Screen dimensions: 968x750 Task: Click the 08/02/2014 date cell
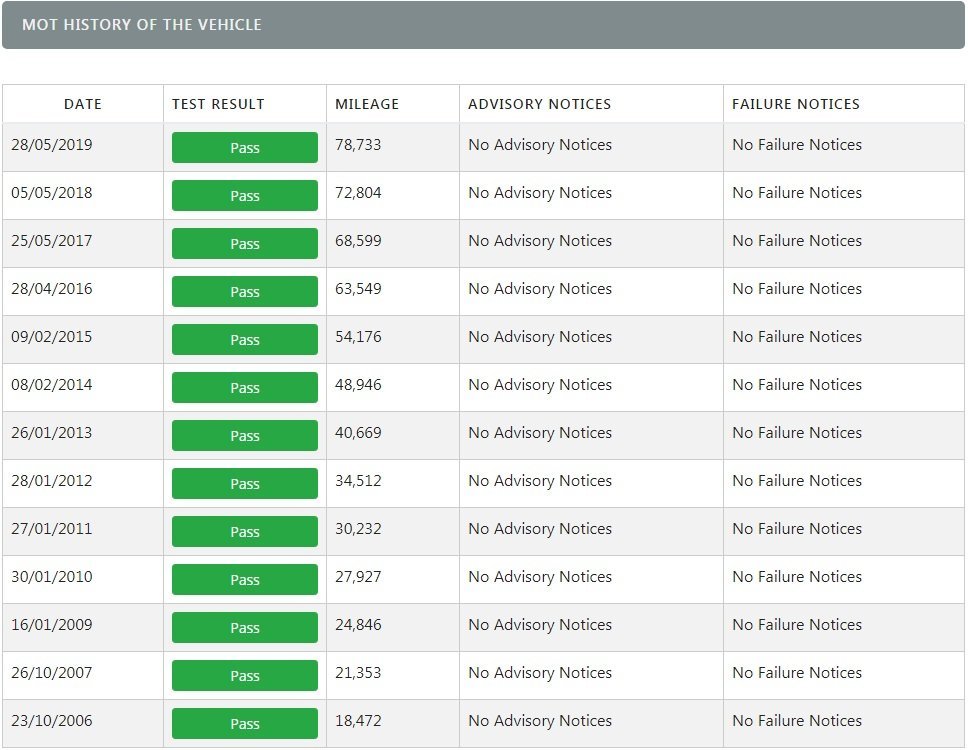coord(52,385)
